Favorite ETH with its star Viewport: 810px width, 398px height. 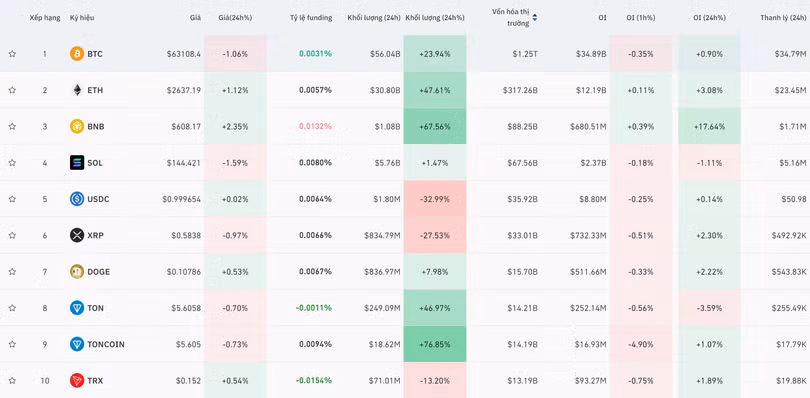pyautogui.click(x=12, y=90)
